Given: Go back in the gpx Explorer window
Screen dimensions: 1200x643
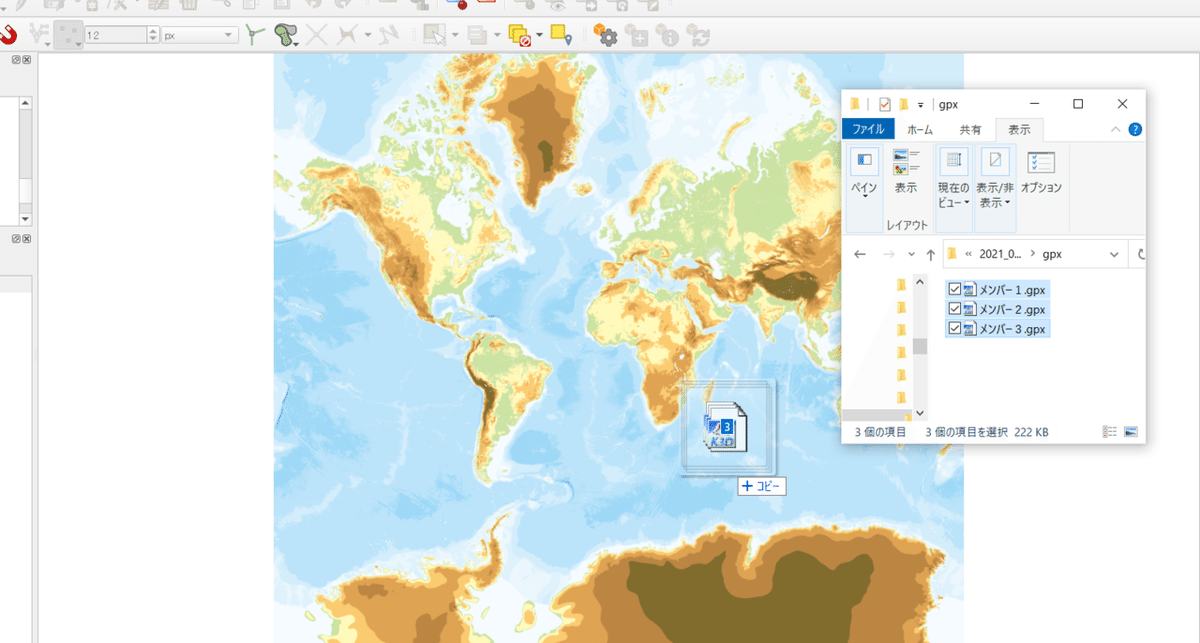Looking at the screenshot, I should point(860,255).
